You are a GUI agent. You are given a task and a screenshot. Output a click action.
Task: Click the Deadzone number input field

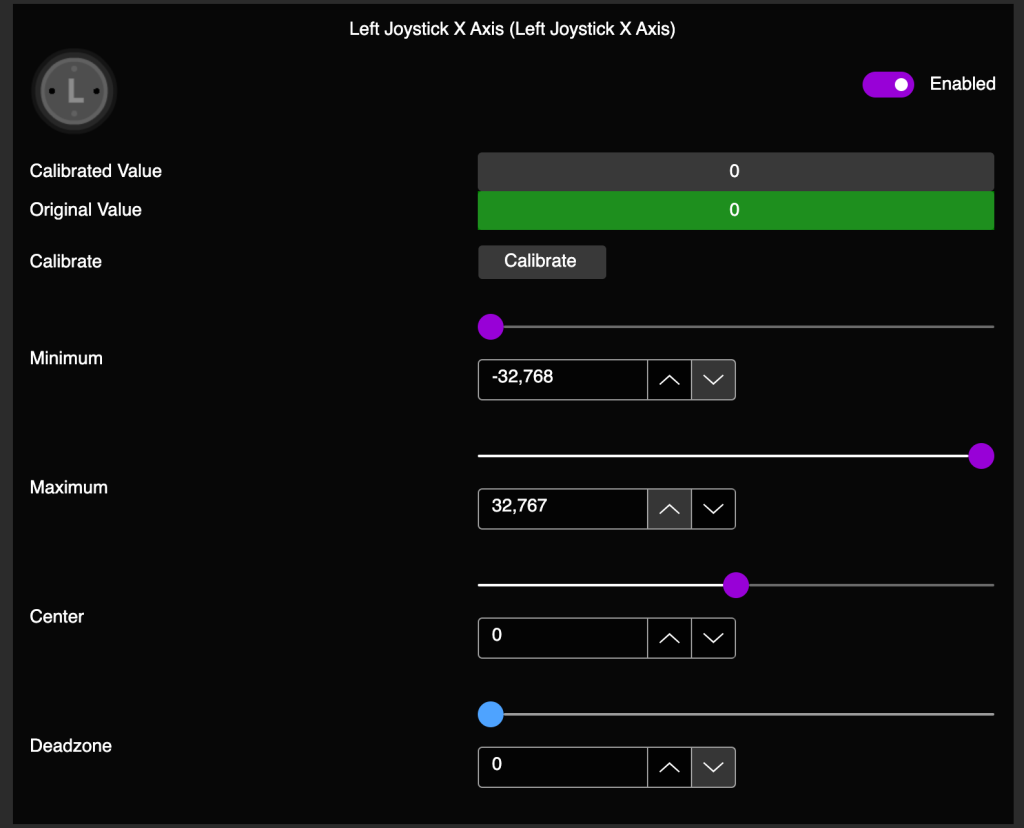563,767
